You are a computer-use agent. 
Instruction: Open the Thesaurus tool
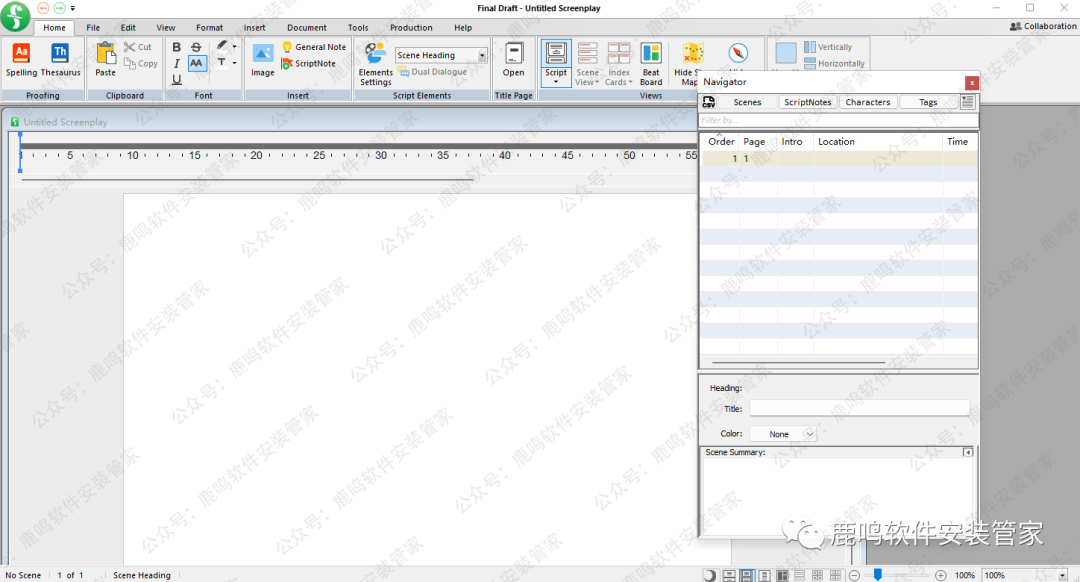61,60
